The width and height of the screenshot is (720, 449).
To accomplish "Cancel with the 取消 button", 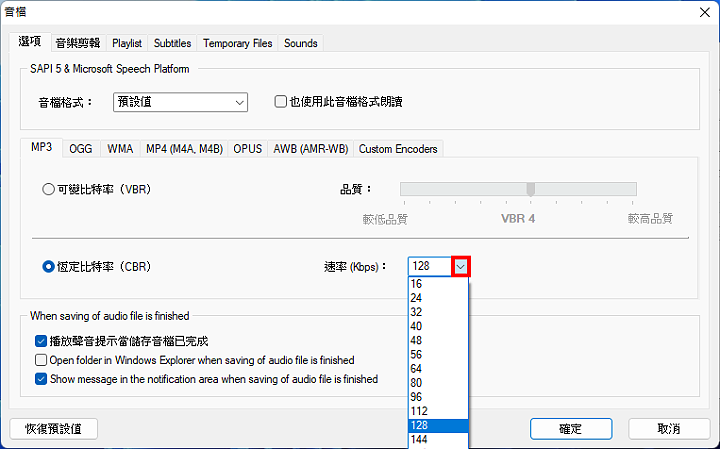I will 669,429.
